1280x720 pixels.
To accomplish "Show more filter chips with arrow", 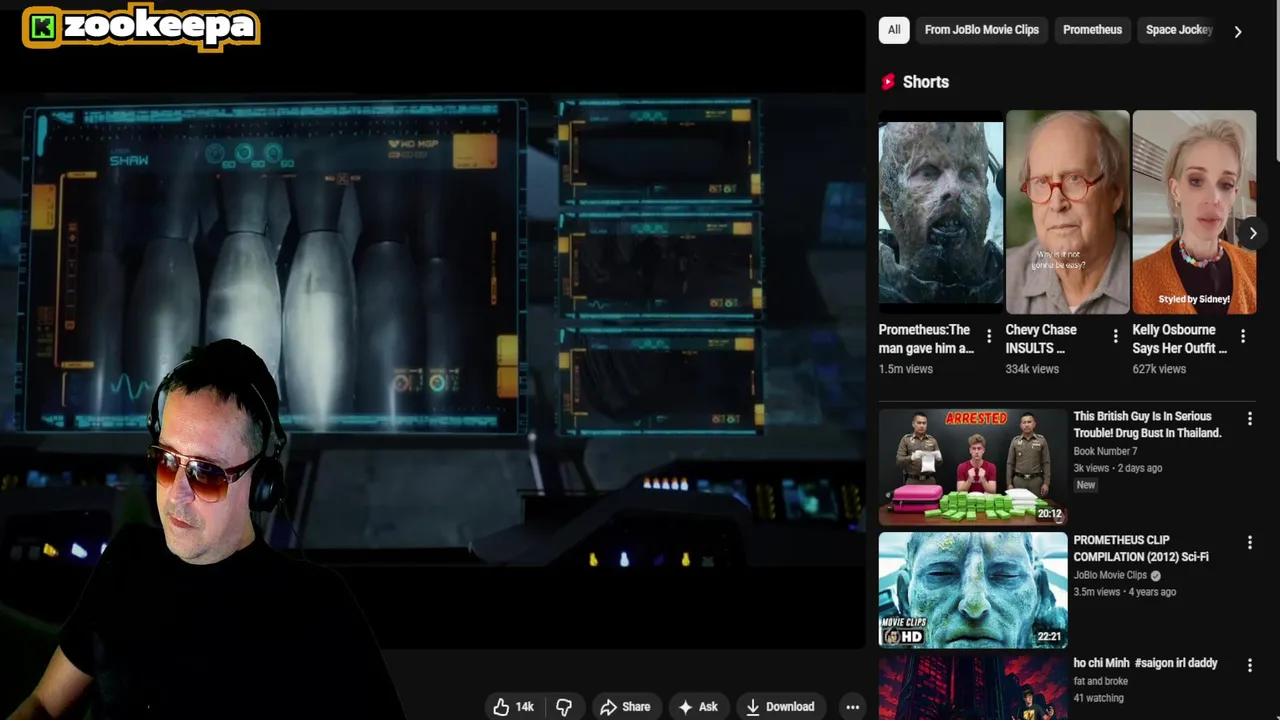I will click(x=1238, y=31).
